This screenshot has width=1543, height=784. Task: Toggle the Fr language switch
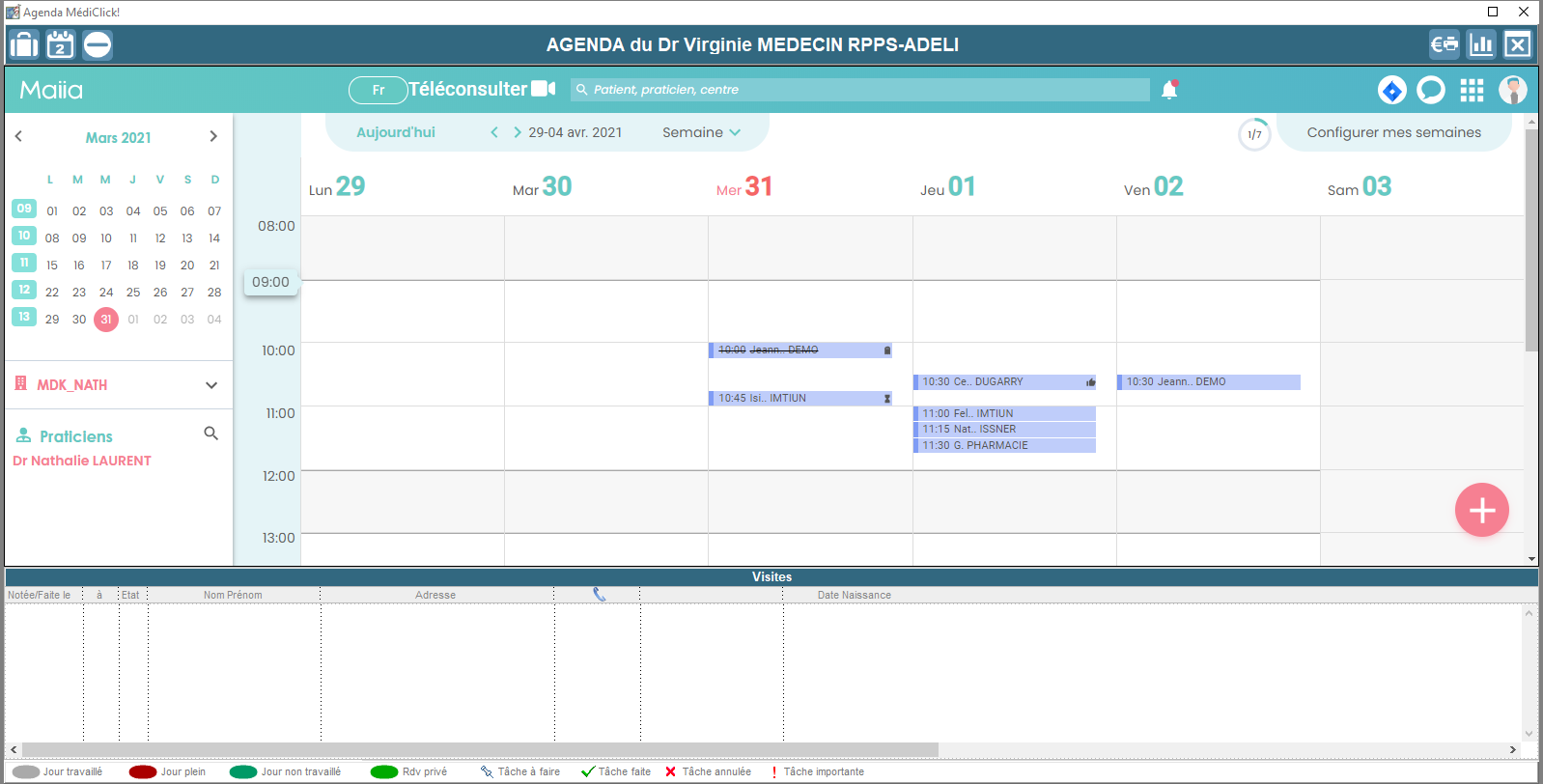tap(379, 90)
